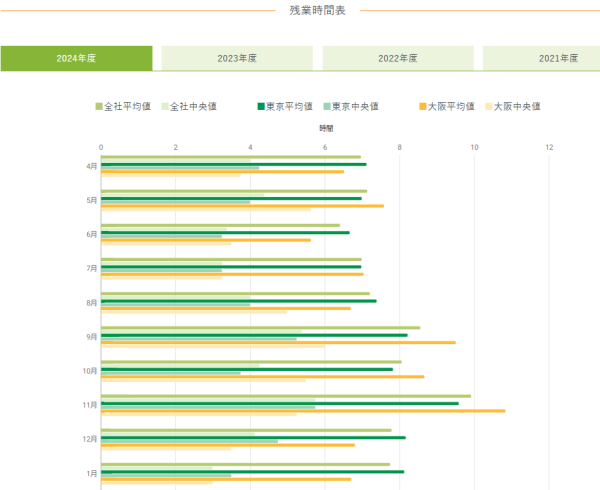Click the 全社平均値 legend swatch
Image resolution: width=600 pixels, height=490 pixels.
[x=99, y=106]
